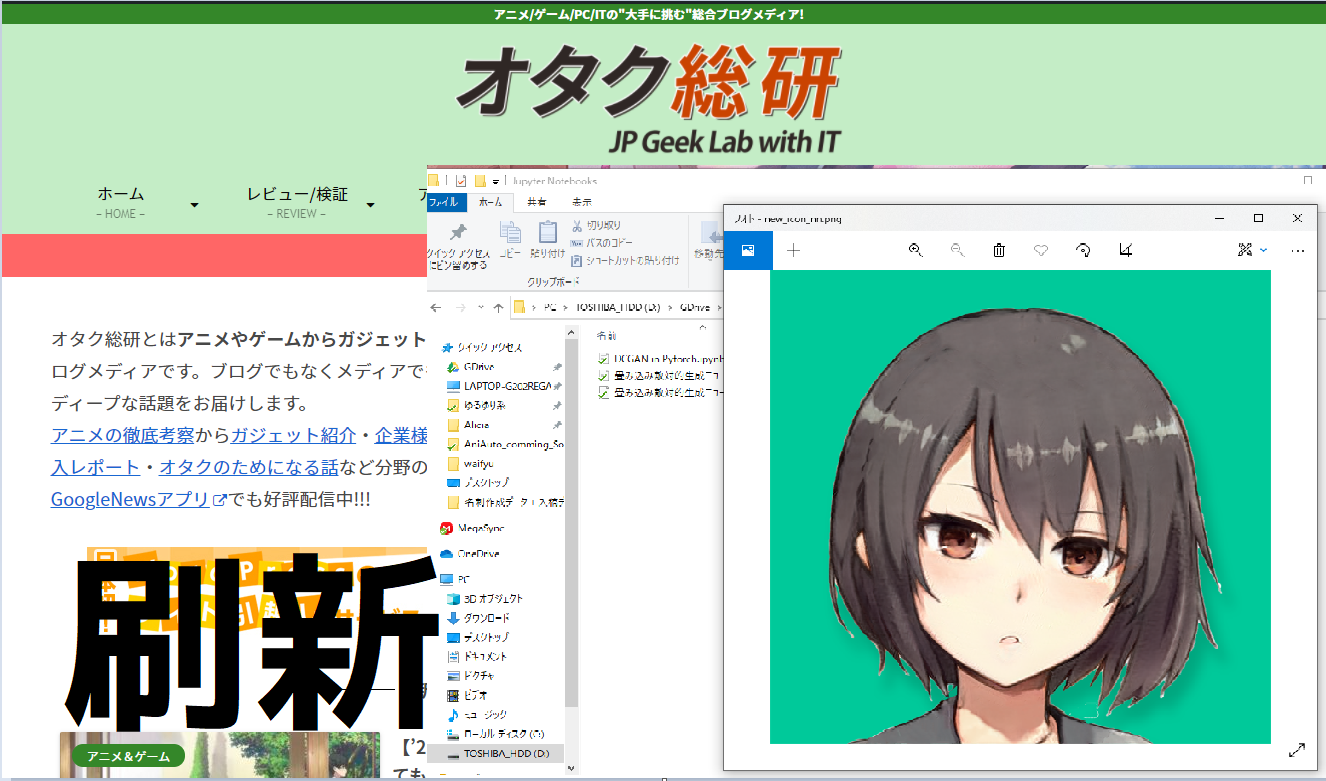This screenshot has height=781, width=1326.
Task: Click Paste shortcut (ショートカットの貼り付け)
Action: tap(625, 260)
